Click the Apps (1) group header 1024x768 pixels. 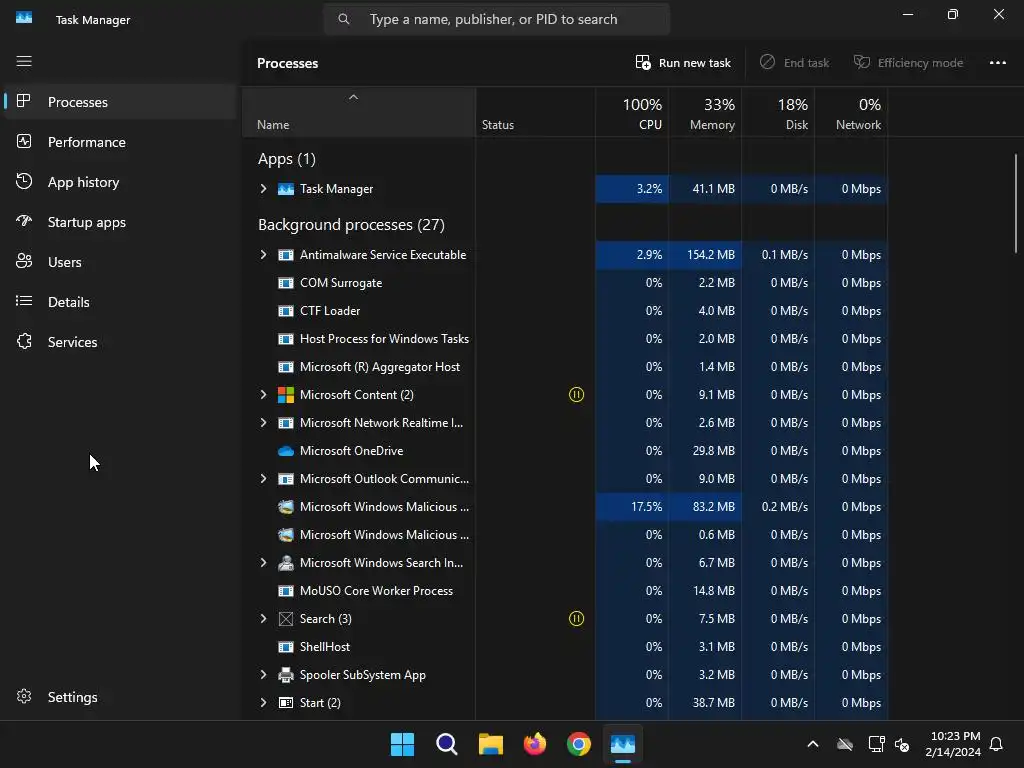click(287, 159)
